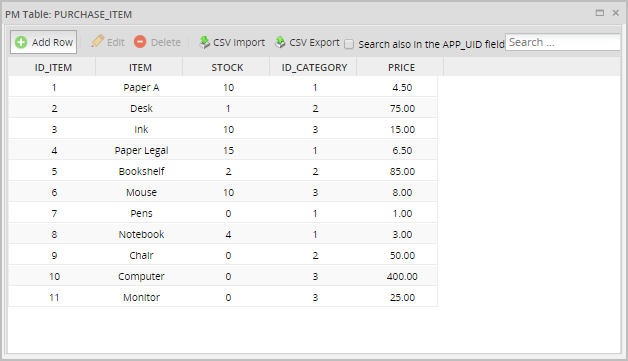Select the Computer row
The image size is (628, 361).
click(x=223, y=276)
